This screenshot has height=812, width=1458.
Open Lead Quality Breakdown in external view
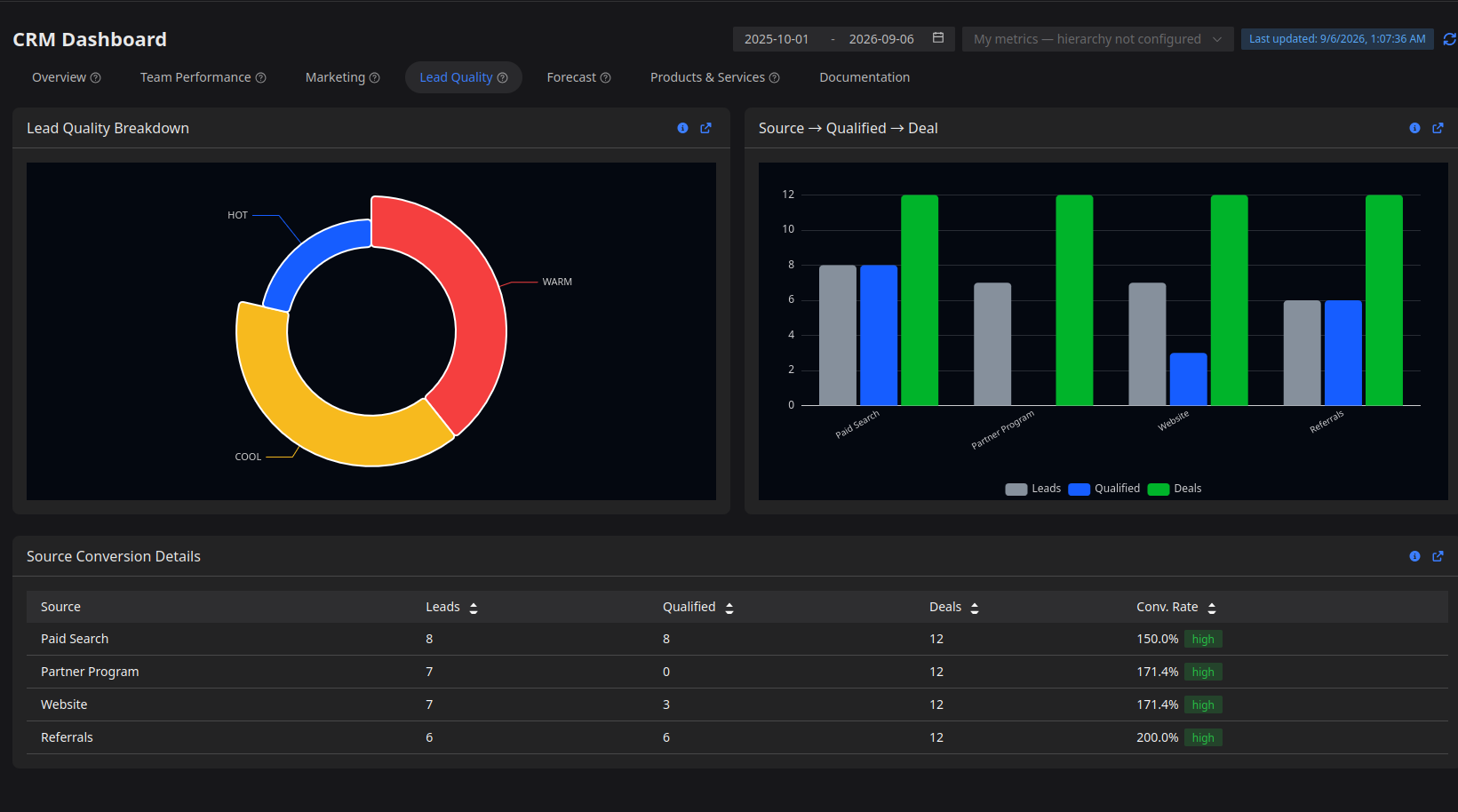point(705,128)
